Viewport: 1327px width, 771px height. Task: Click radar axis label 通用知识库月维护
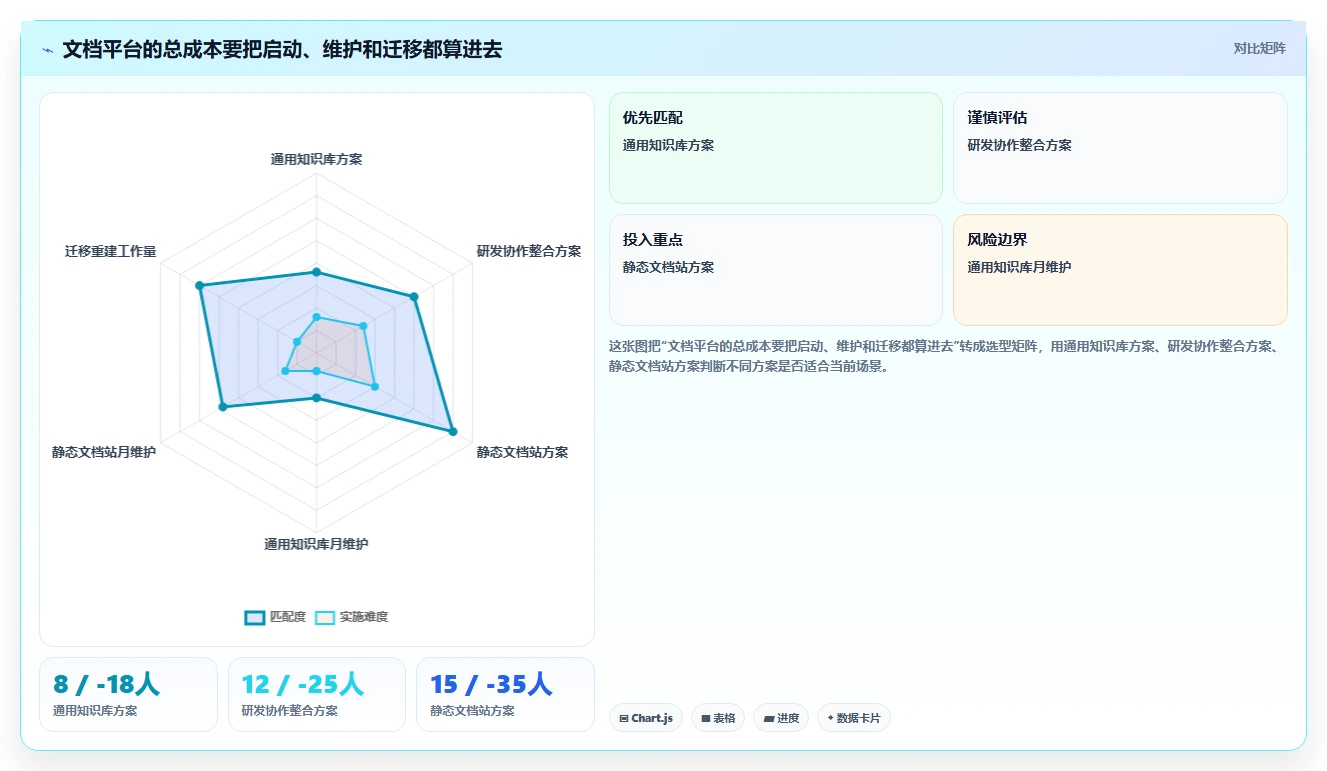tap(316, 544)
